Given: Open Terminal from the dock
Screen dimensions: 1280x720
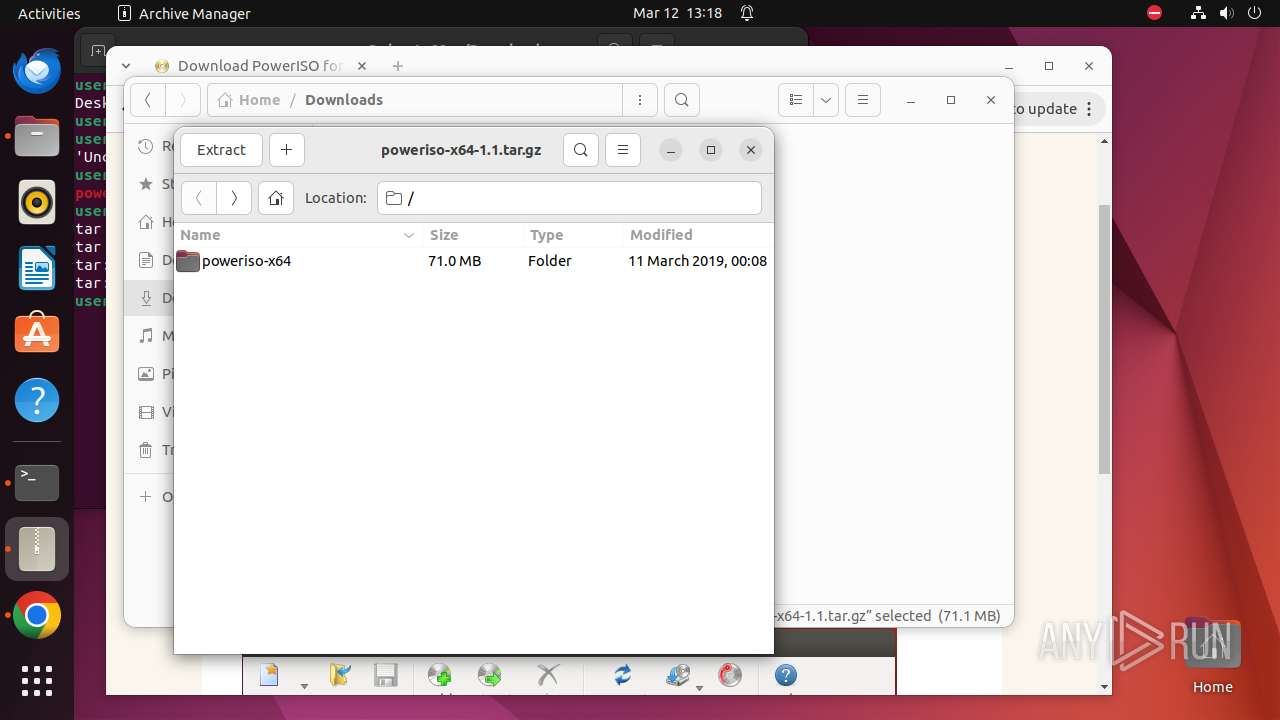Looking at the screenshot, I should click(37, 483).
